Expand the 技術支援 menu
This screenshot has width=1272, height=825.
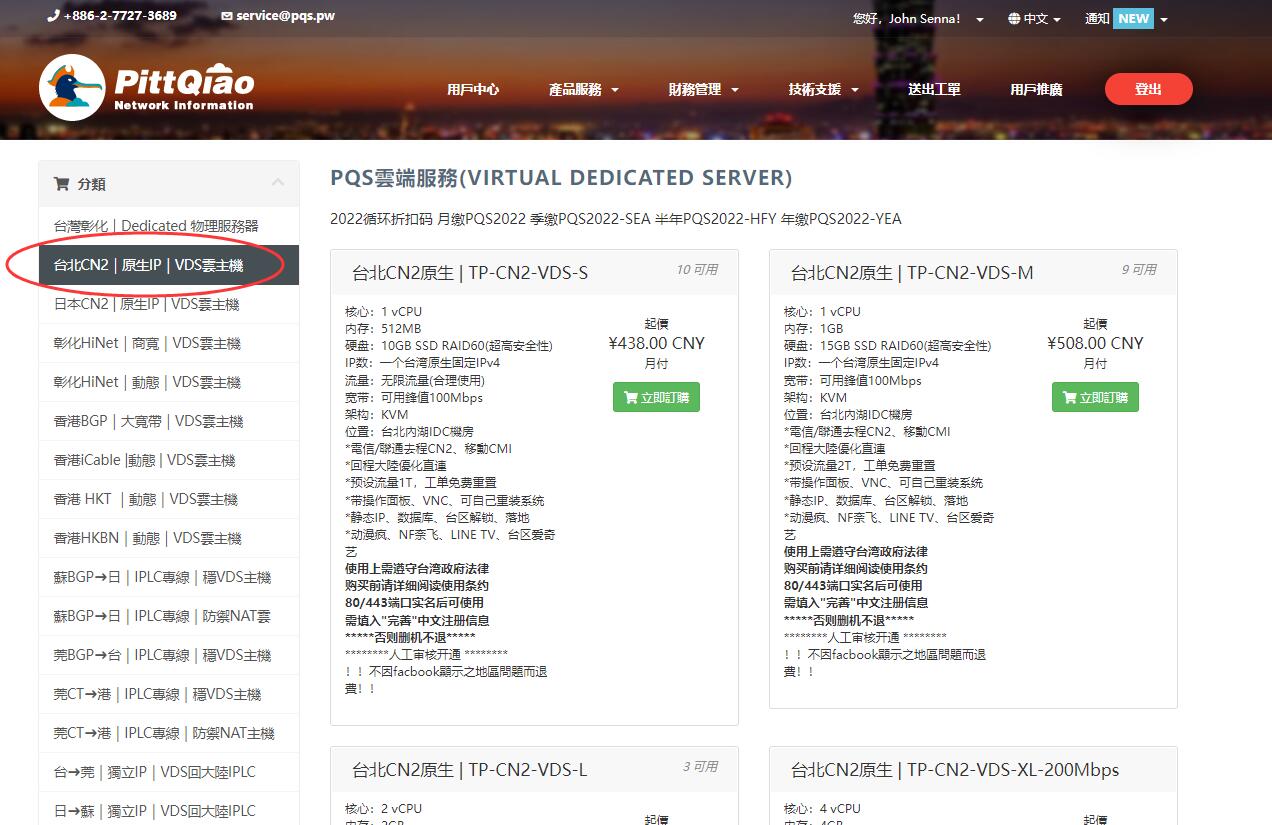[x=824, y=89]
